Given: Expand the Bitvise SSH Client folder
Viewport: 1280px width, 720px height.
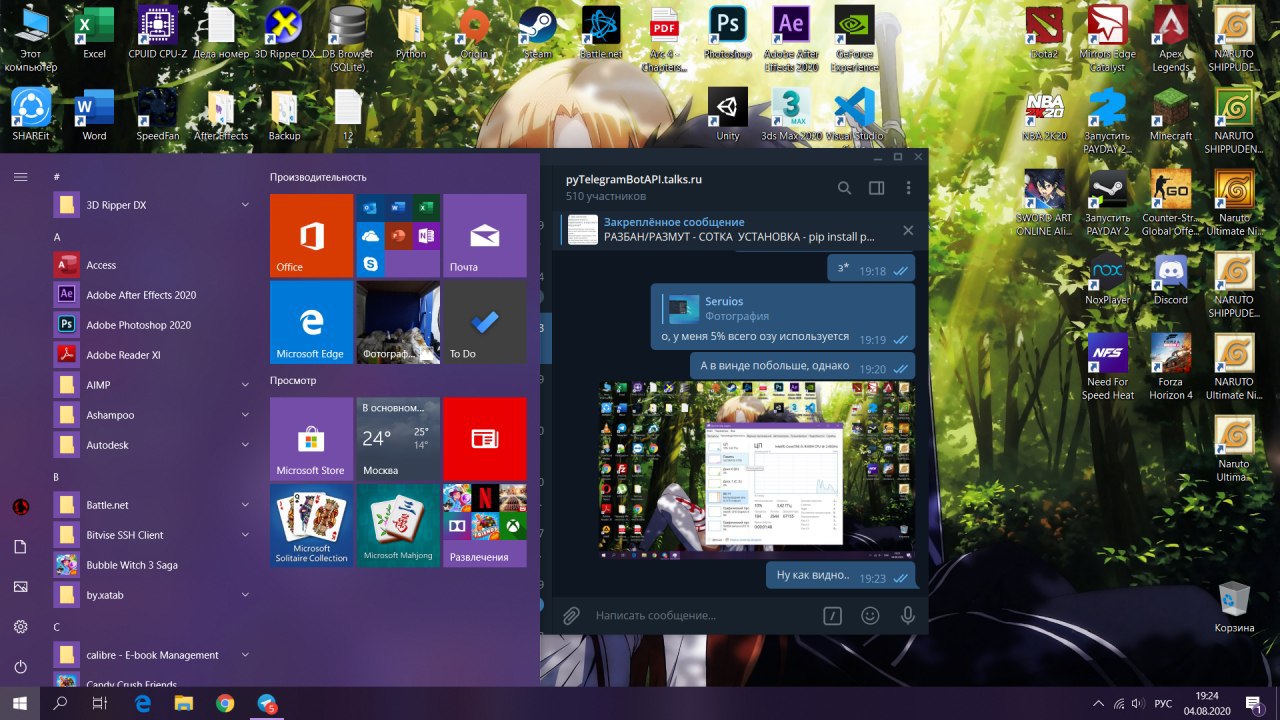Looking at the screenshot, I should coord(152,535).
